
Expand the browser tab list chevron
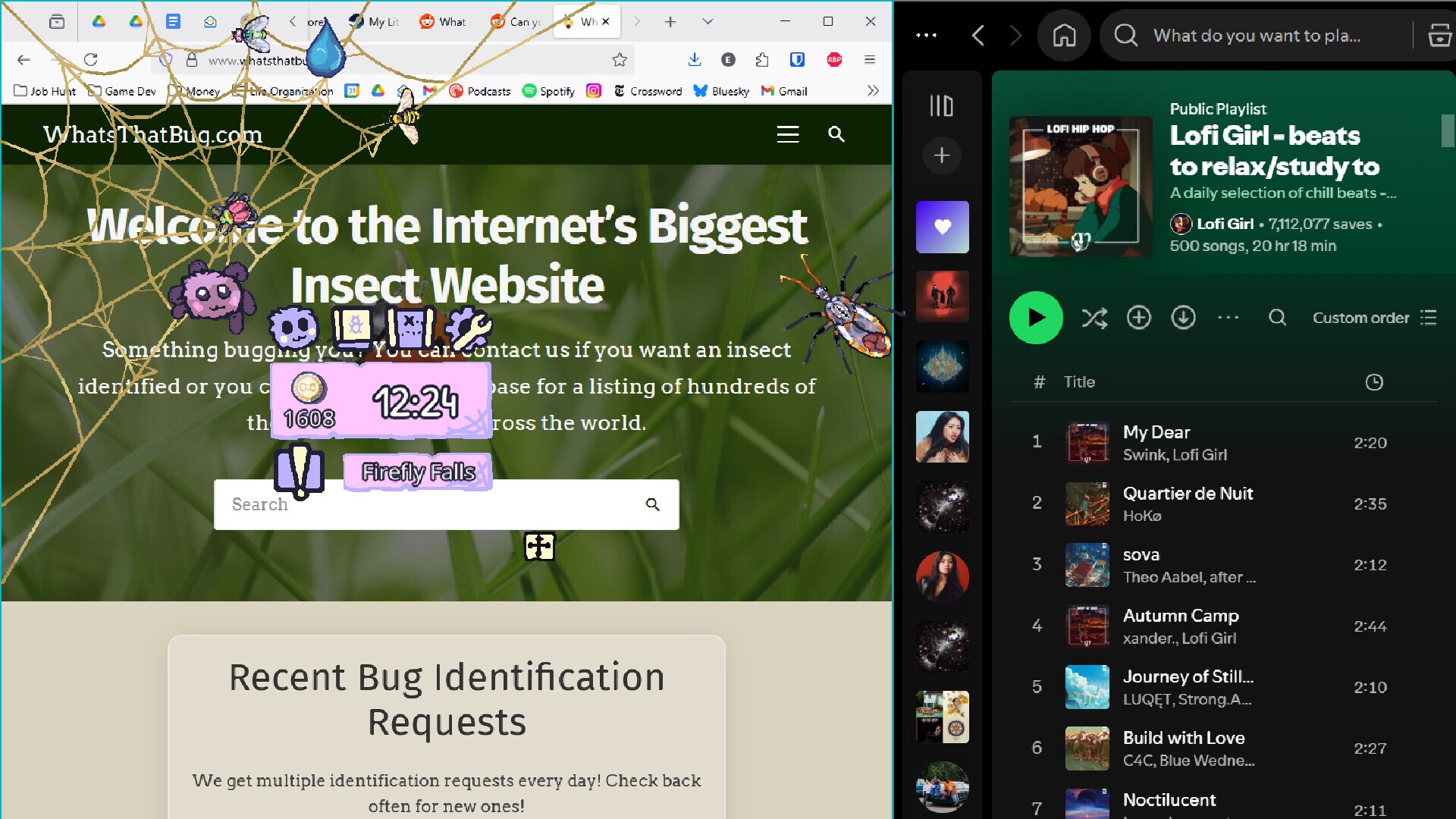707,22
